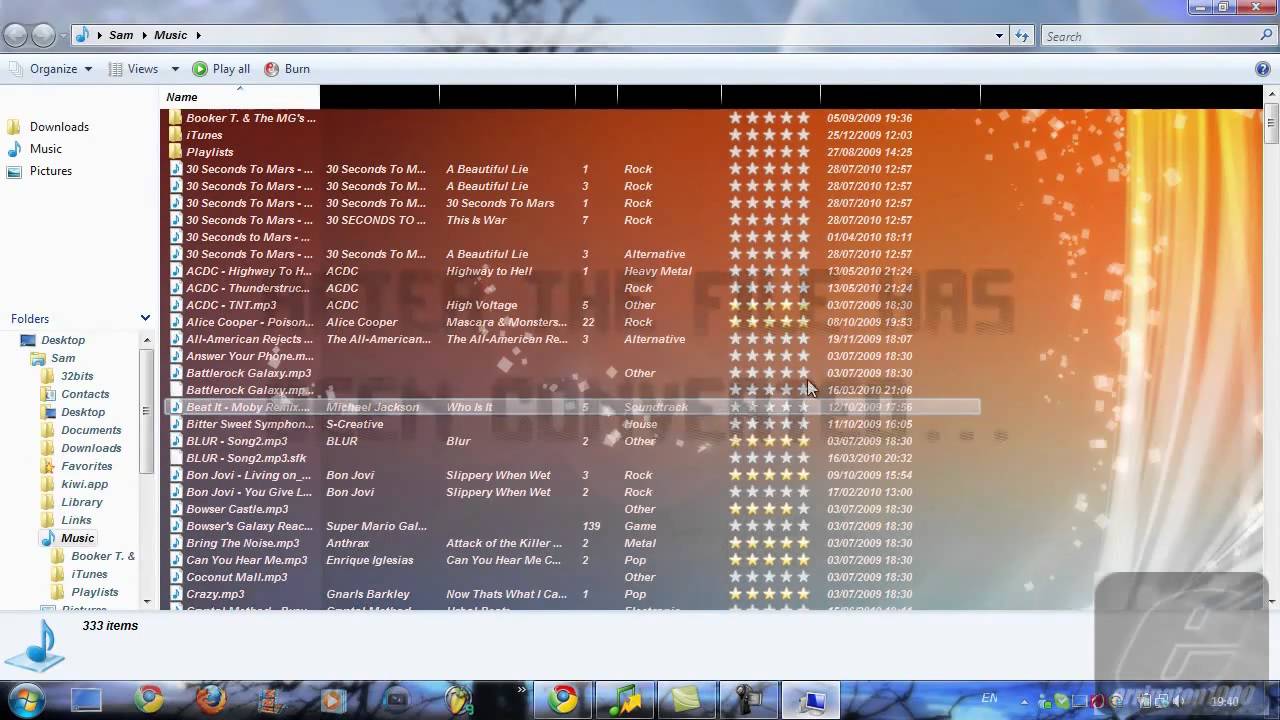This screenshot has height=720, width=1280.
Task: Show hidden quick launch icons chevron
Action: [x=521, y=689]
